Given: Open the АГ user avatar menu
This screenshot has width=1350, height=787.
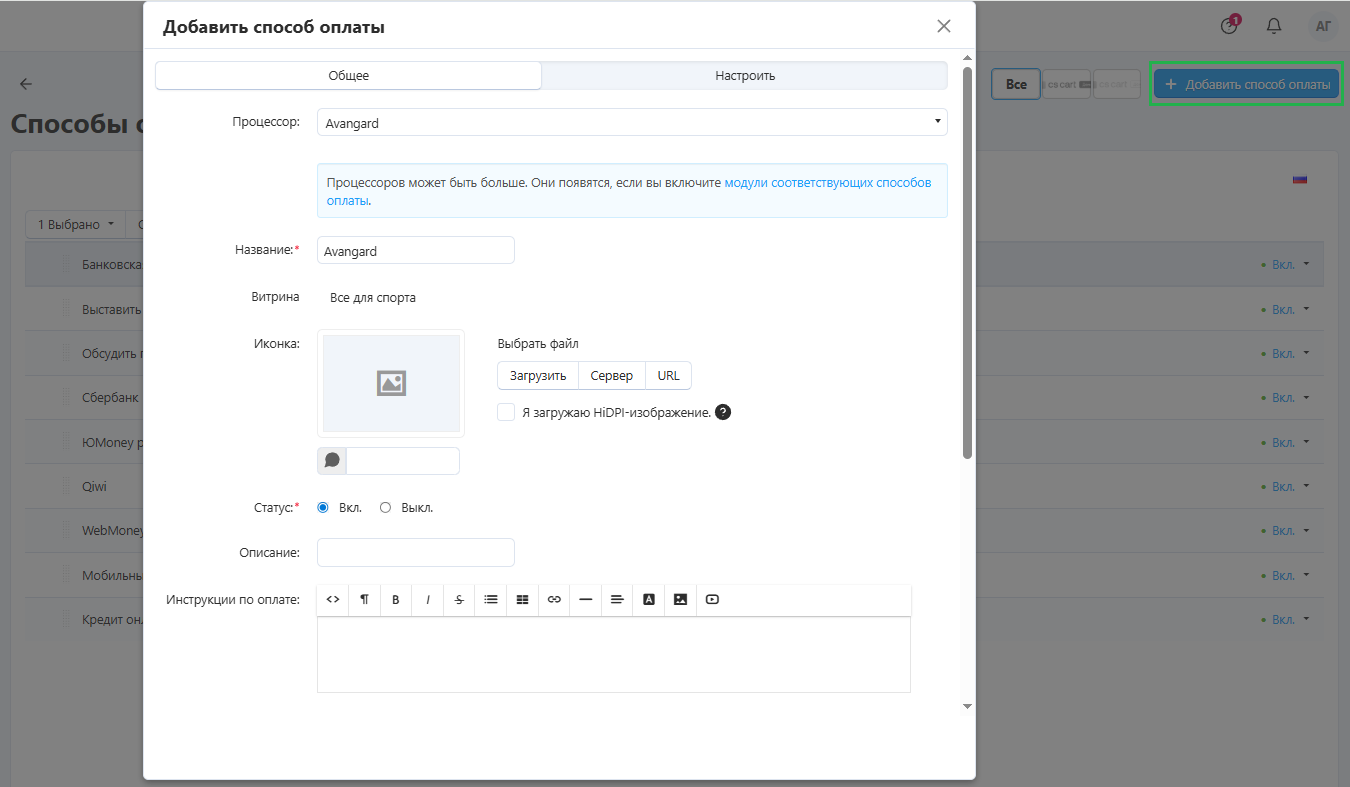Looking at the screenshot, I should [1323, 26].
